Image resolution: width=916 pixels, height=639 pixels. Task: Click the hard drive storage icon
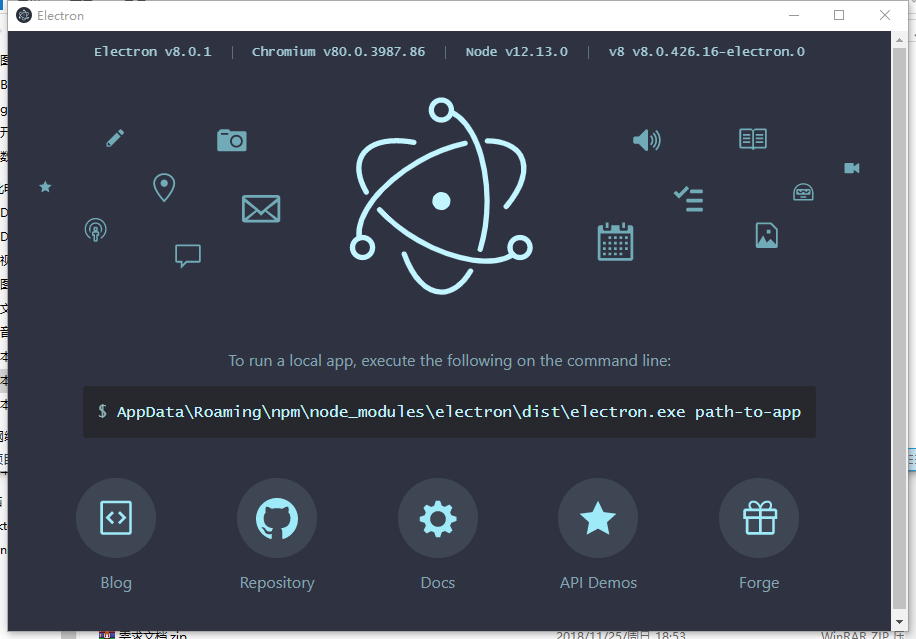[x=803, y=192]
